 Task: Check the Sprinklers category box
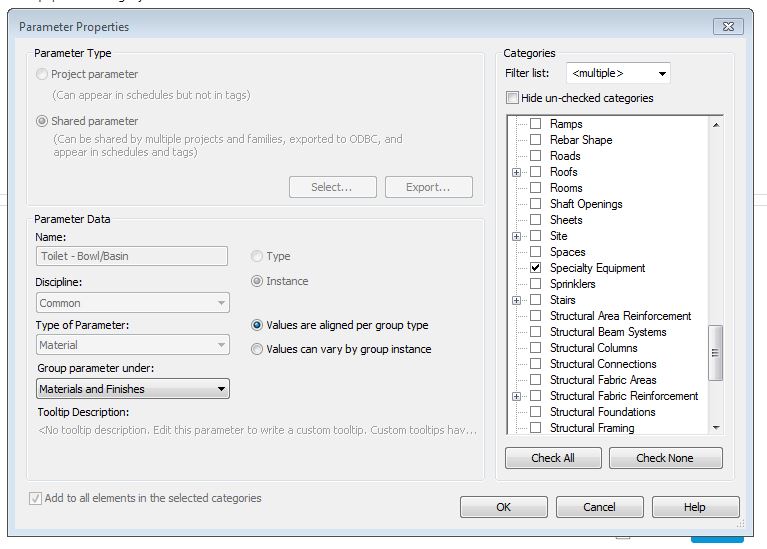(x=536, y=284)
